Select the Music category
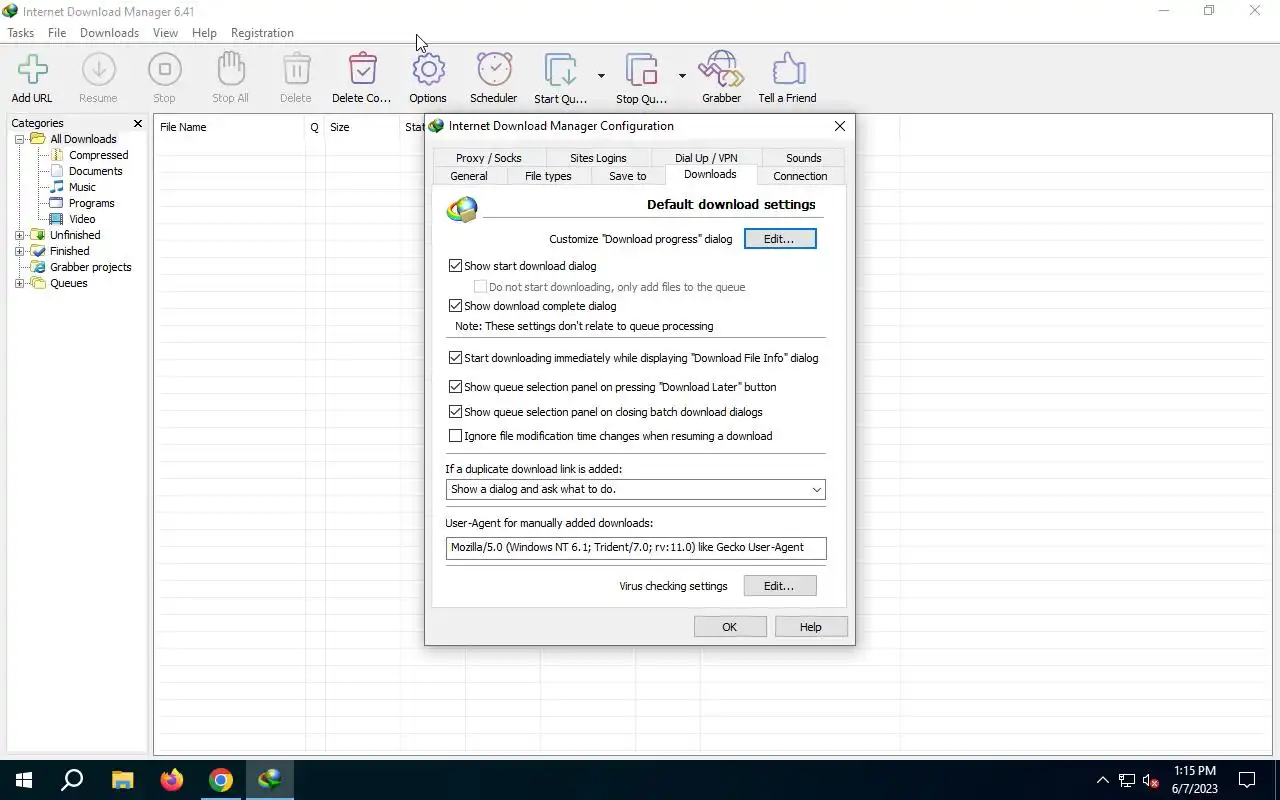Viewport: 1280px width, 800px height. tap(82, 187)
